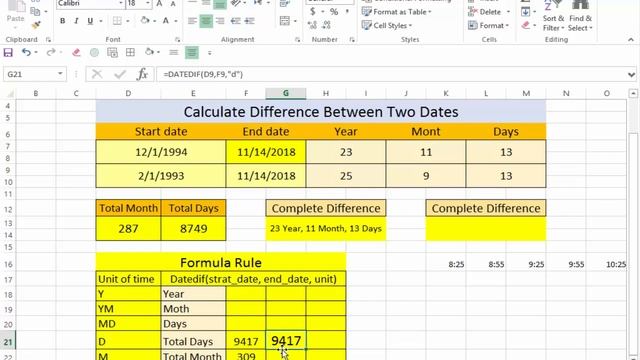Viewport: 640px width, 360px height.
Task: Click the Increase Font Size icon
Action: pos(160,4)
